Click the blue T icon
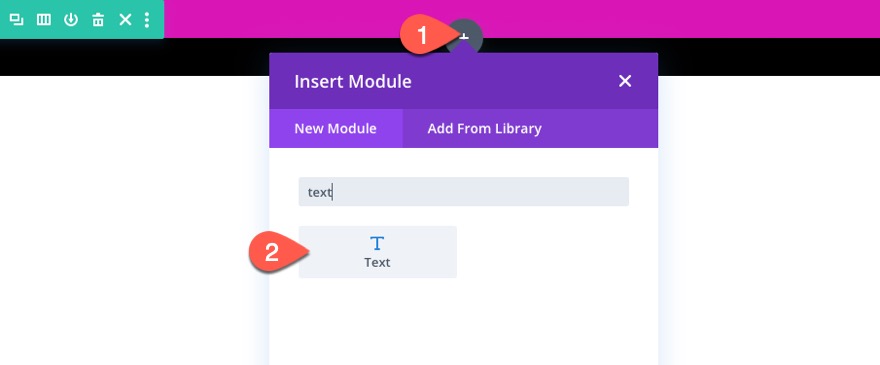This screenshot has height=365, width=880. tap(377, 243)
